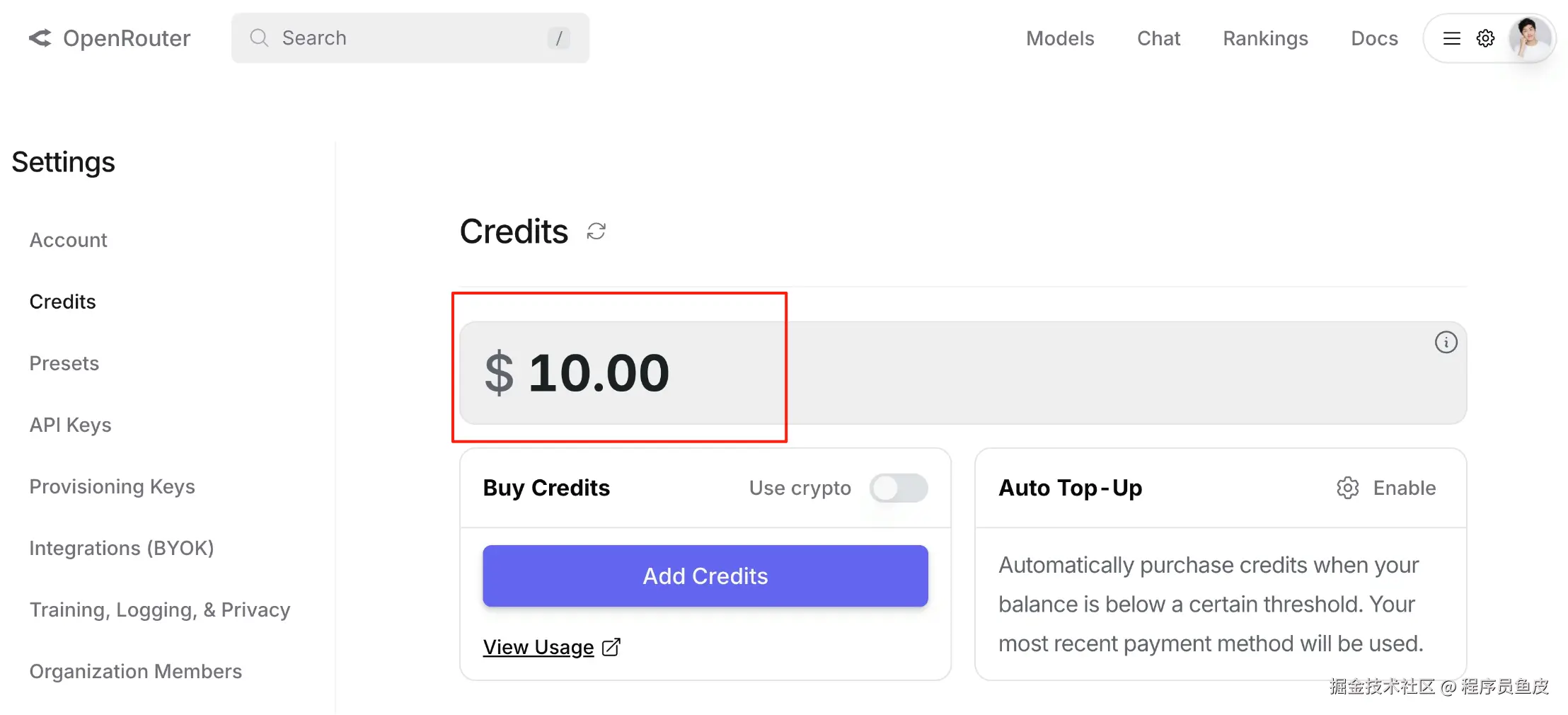Open the Docs page
The width and height of the screenshot is (1568, 715).
point(1374,38)
